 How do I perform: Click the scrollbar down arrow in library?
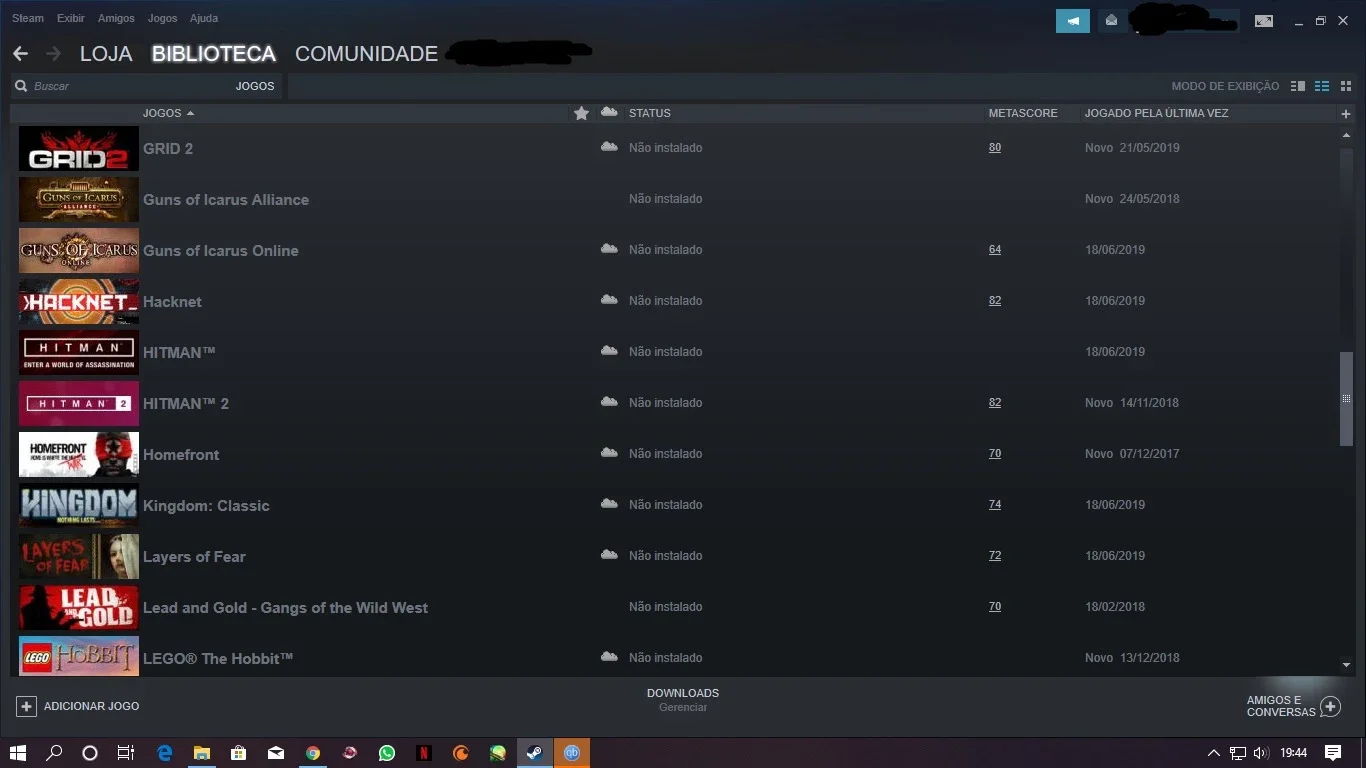(x=1346, y=665)
